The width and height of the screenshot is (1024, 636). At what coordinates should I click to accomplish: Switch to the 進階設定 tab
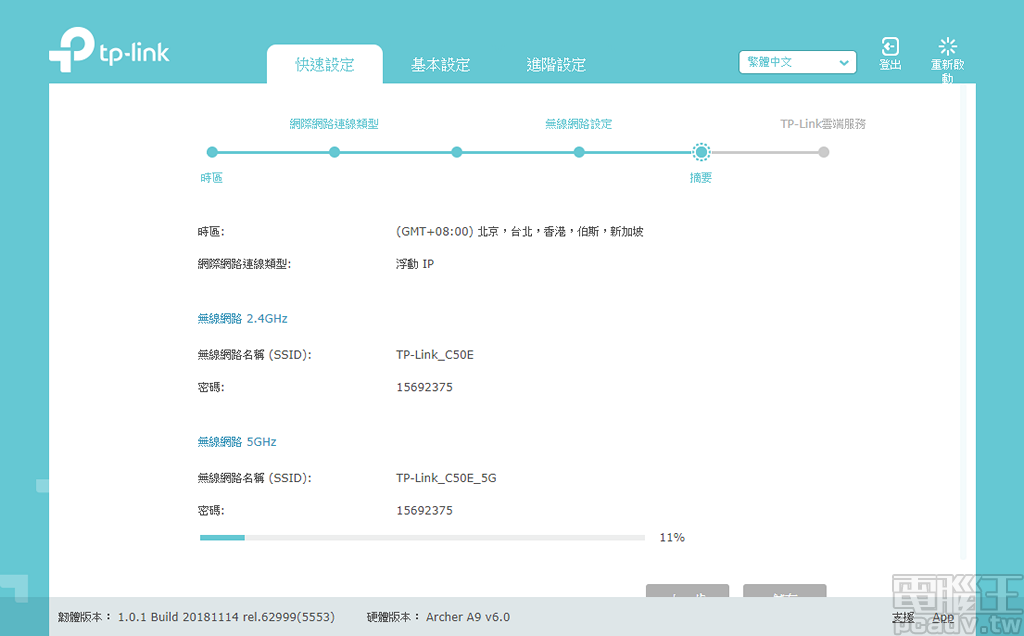pyautogui.click(x=557, y=63)
